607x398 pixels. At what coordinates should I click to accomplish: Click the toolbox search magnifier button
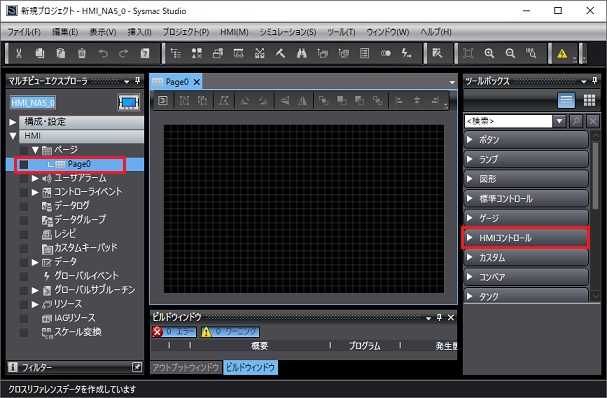576,122
